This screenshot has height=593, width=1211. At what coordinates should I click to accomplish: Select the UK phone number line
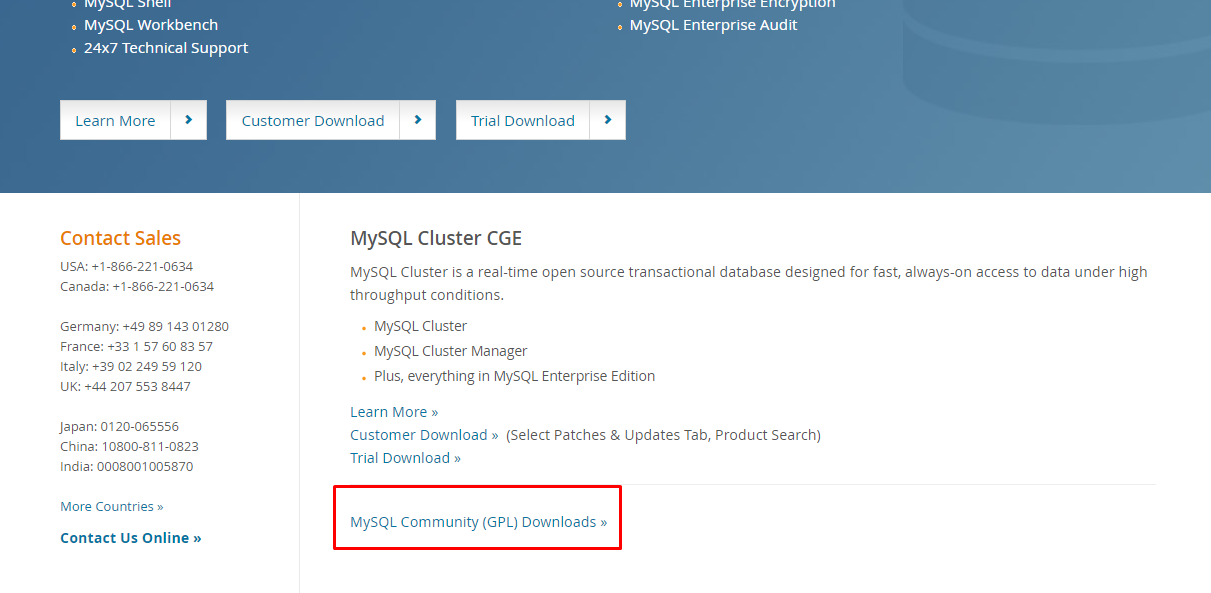click(125, 386)
